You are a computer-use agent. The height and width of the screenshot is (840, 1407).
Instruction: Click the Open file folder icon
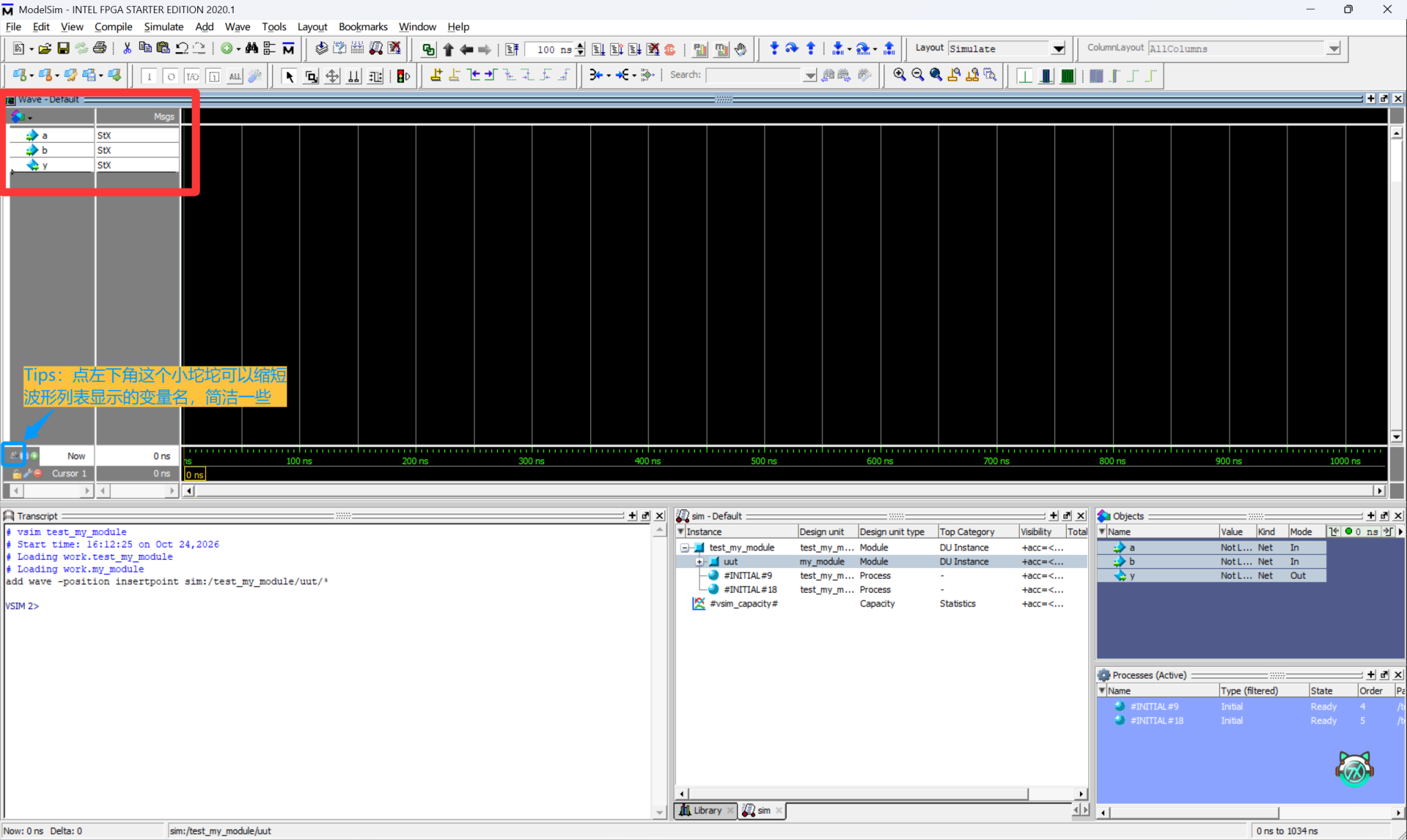tap(45, 49)
